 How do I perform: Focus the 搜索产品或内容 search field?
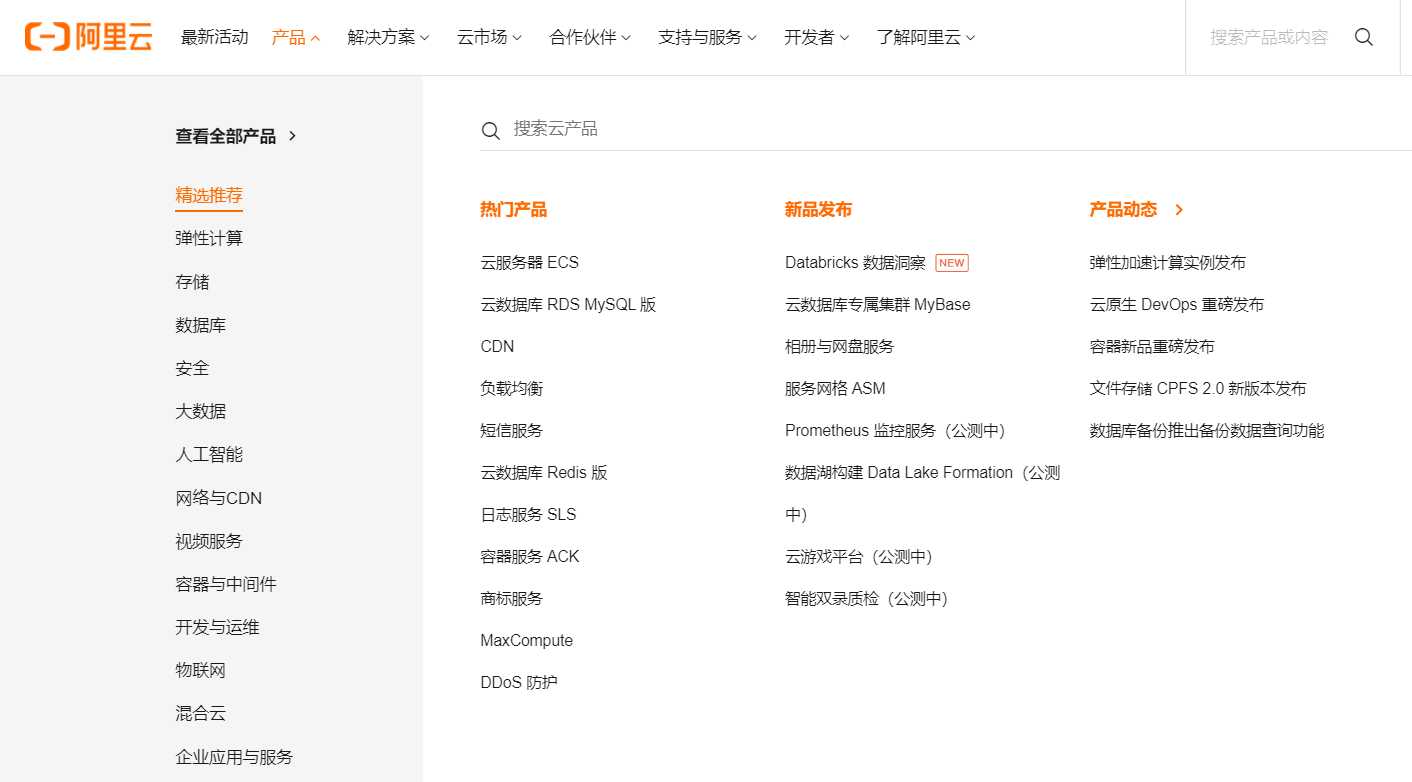coord(1268,37)
